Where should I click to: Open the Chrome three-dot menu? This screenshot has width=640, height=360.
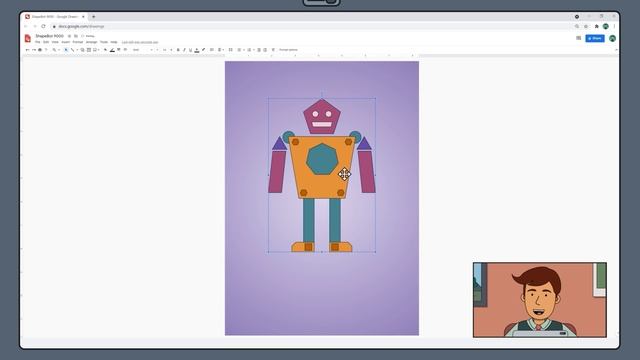point(614,26)
